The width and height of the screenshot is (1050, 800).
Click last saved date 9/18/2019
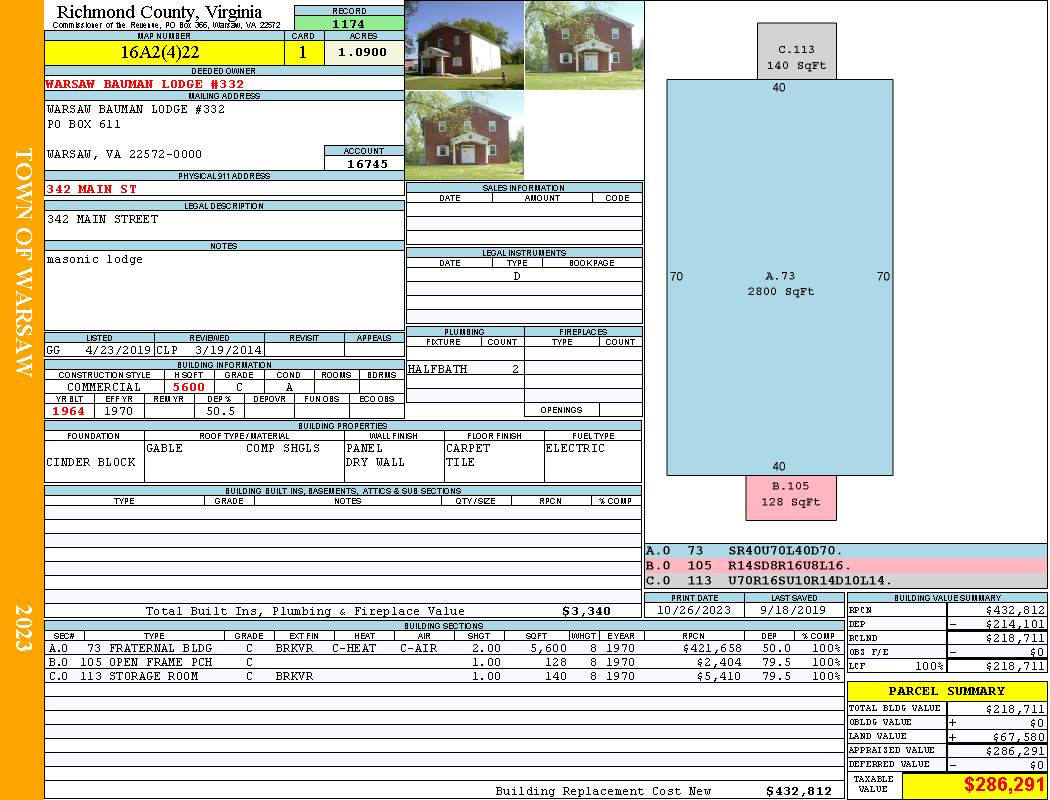tap(793, 610)
